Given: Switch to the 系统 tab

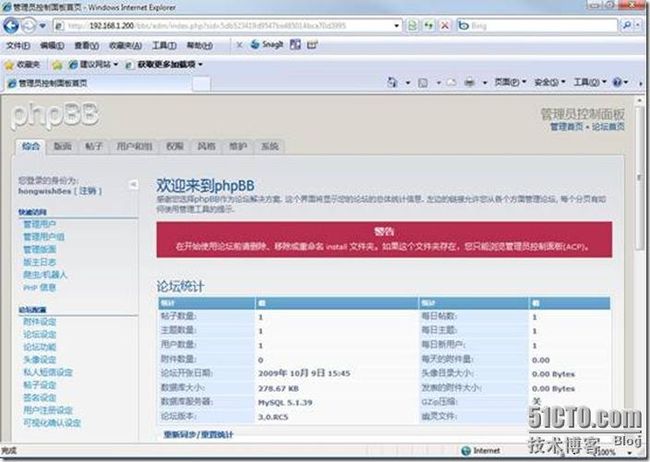Looking at the screenshot, I should [269, 146].
